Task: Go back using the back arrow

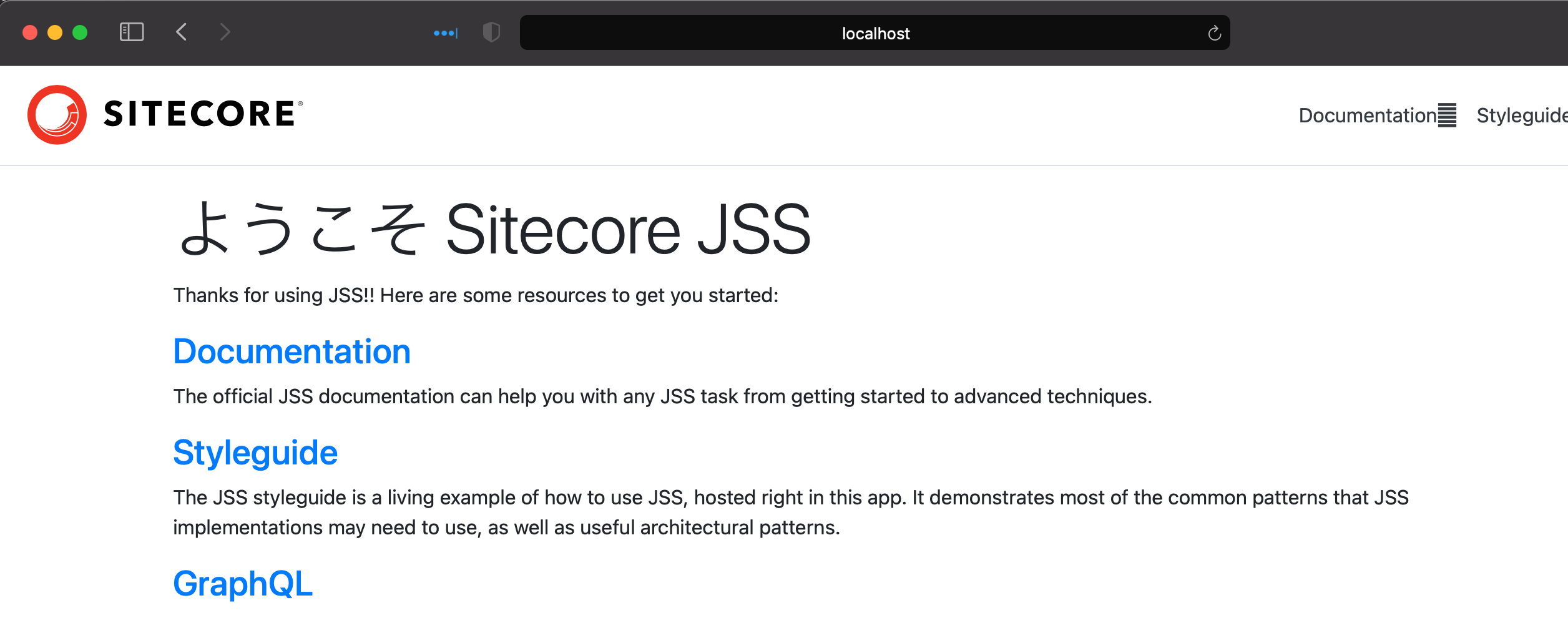Action: tap(182, 32)
